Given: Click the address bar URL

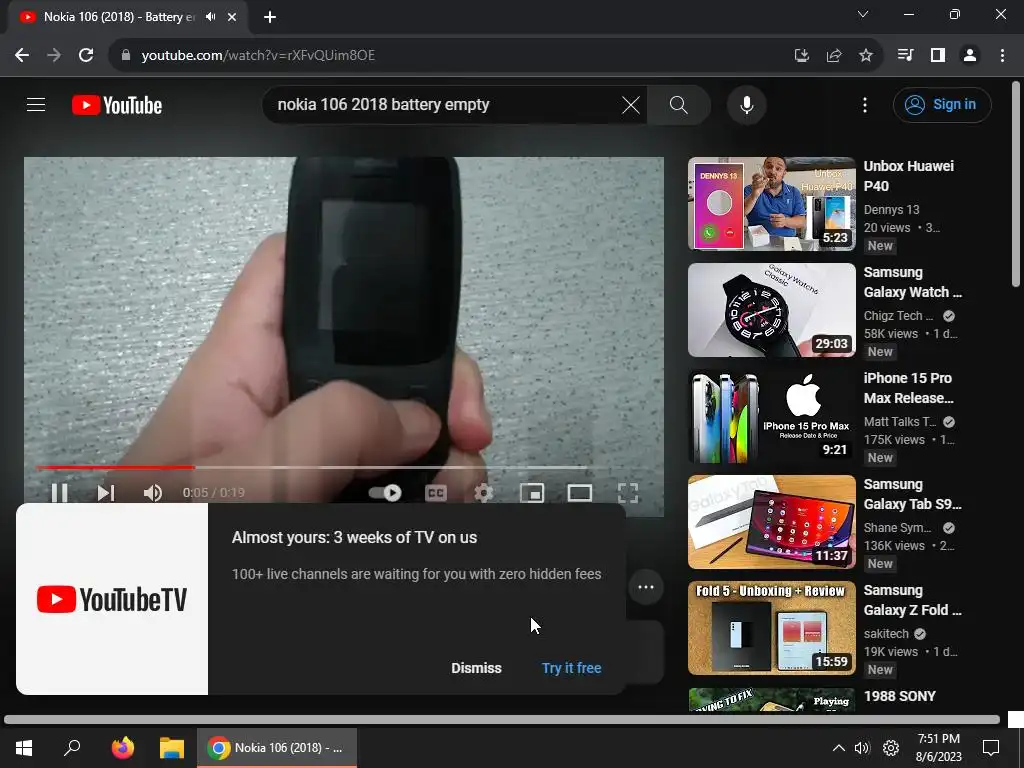Looking at the screenshot, I should click(x=259, y=56).
